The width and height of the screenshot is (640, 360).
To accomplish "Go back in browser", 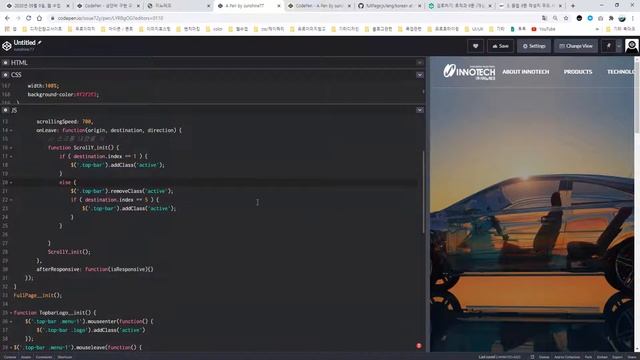I will (7, 18).
